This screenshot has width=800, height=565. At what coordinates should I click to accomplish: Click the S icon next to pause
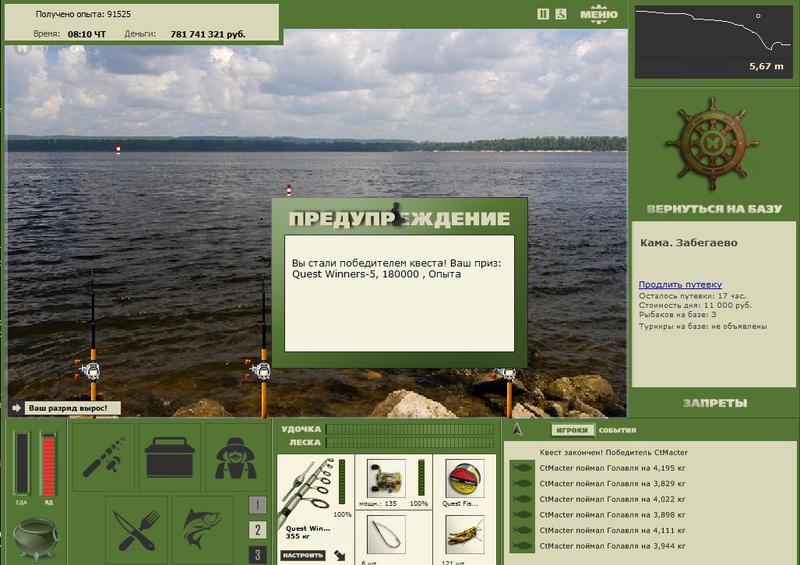(x=561, y=14)
